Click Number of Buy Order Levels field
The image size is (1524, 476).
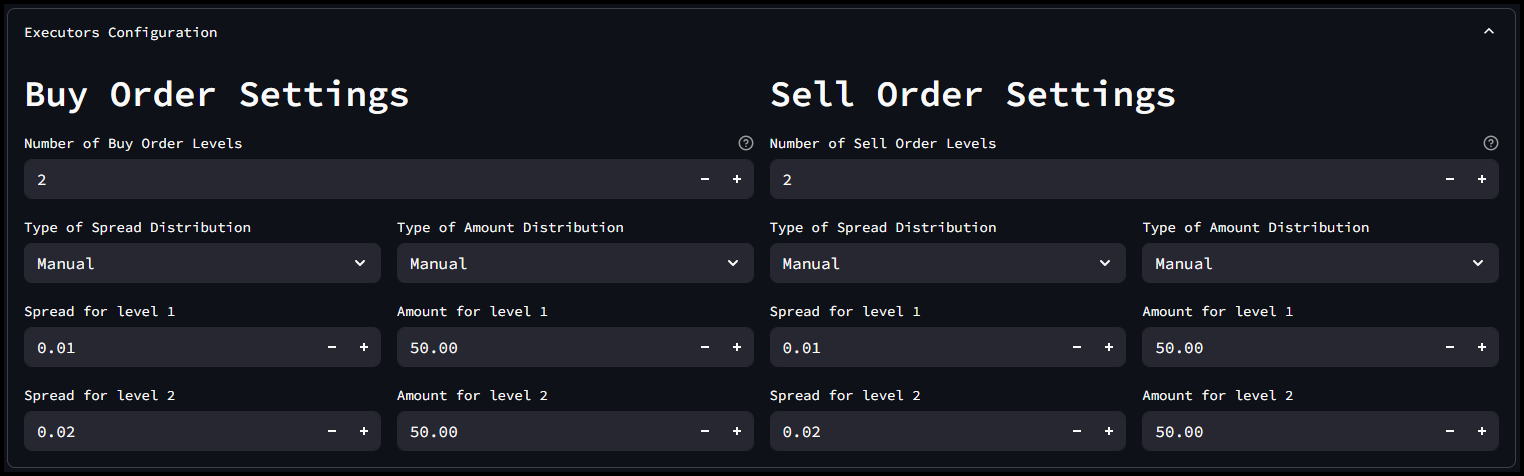[x=350, y=180]
